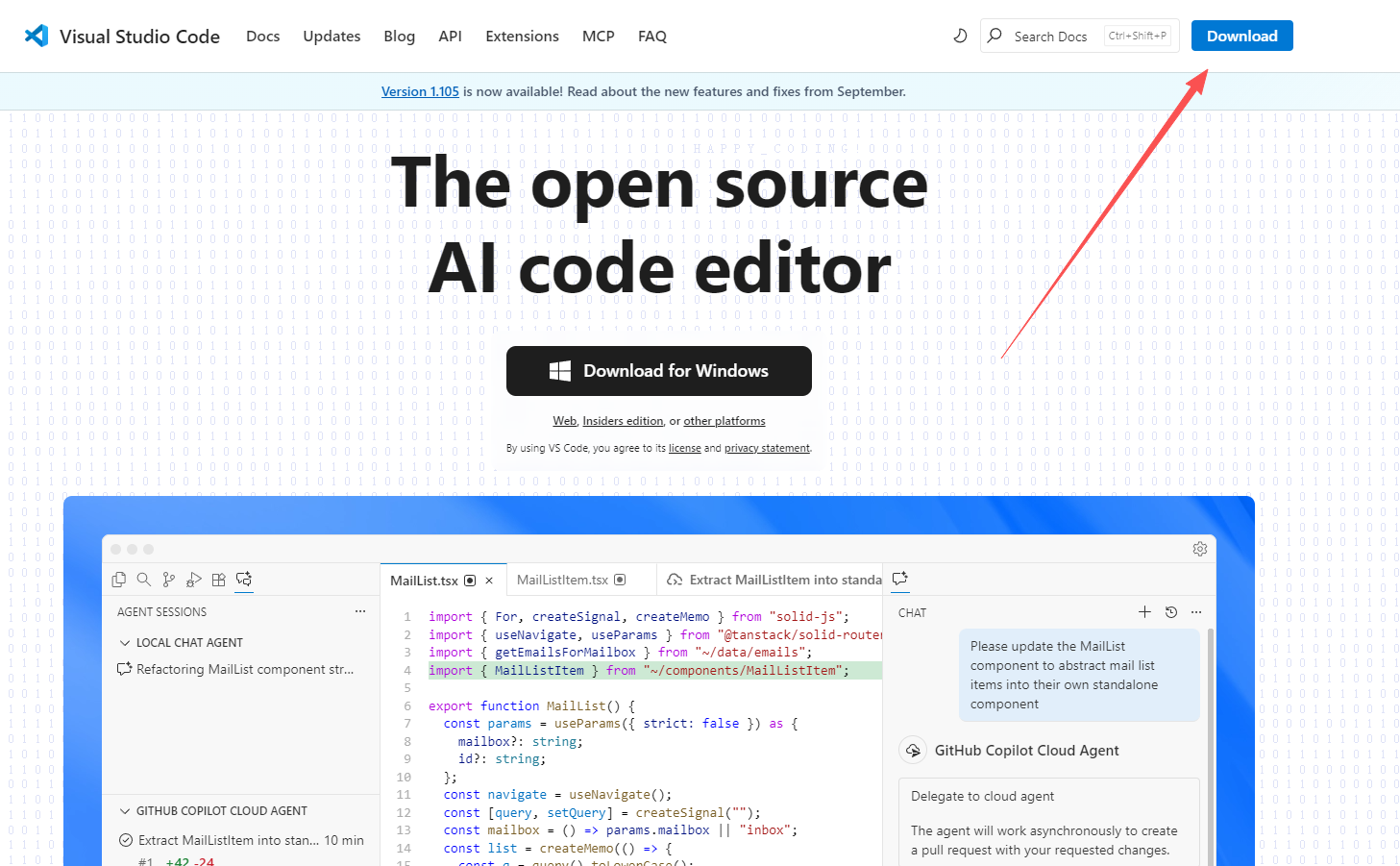Click the blue Download button
1400x866 pixels.
[1242, 36]
